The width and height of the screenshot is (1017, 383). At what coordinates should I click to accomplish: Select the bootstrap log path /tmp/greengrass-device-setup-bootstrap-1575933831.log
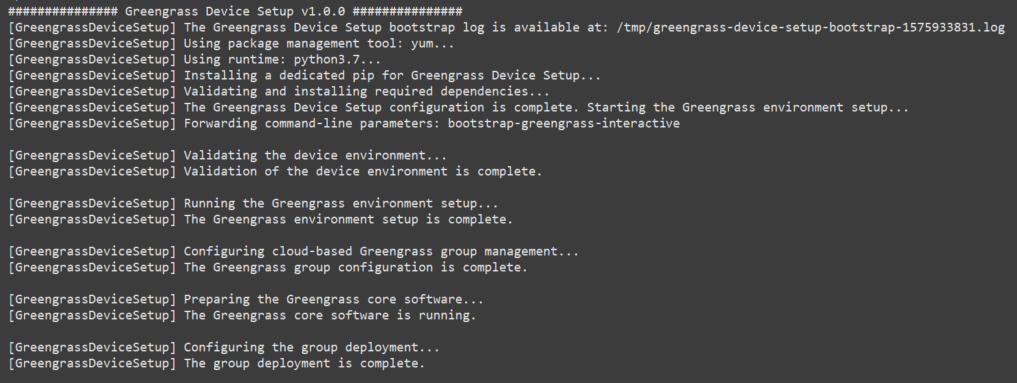(x=810, y=28)
